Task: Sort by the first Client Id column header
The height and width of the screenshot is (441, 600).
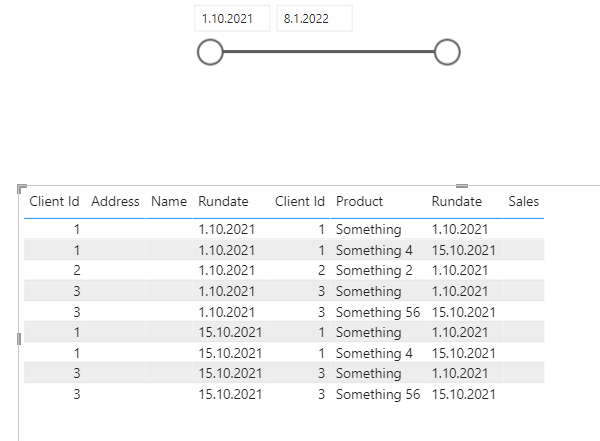Action: [x=54, y=201]
